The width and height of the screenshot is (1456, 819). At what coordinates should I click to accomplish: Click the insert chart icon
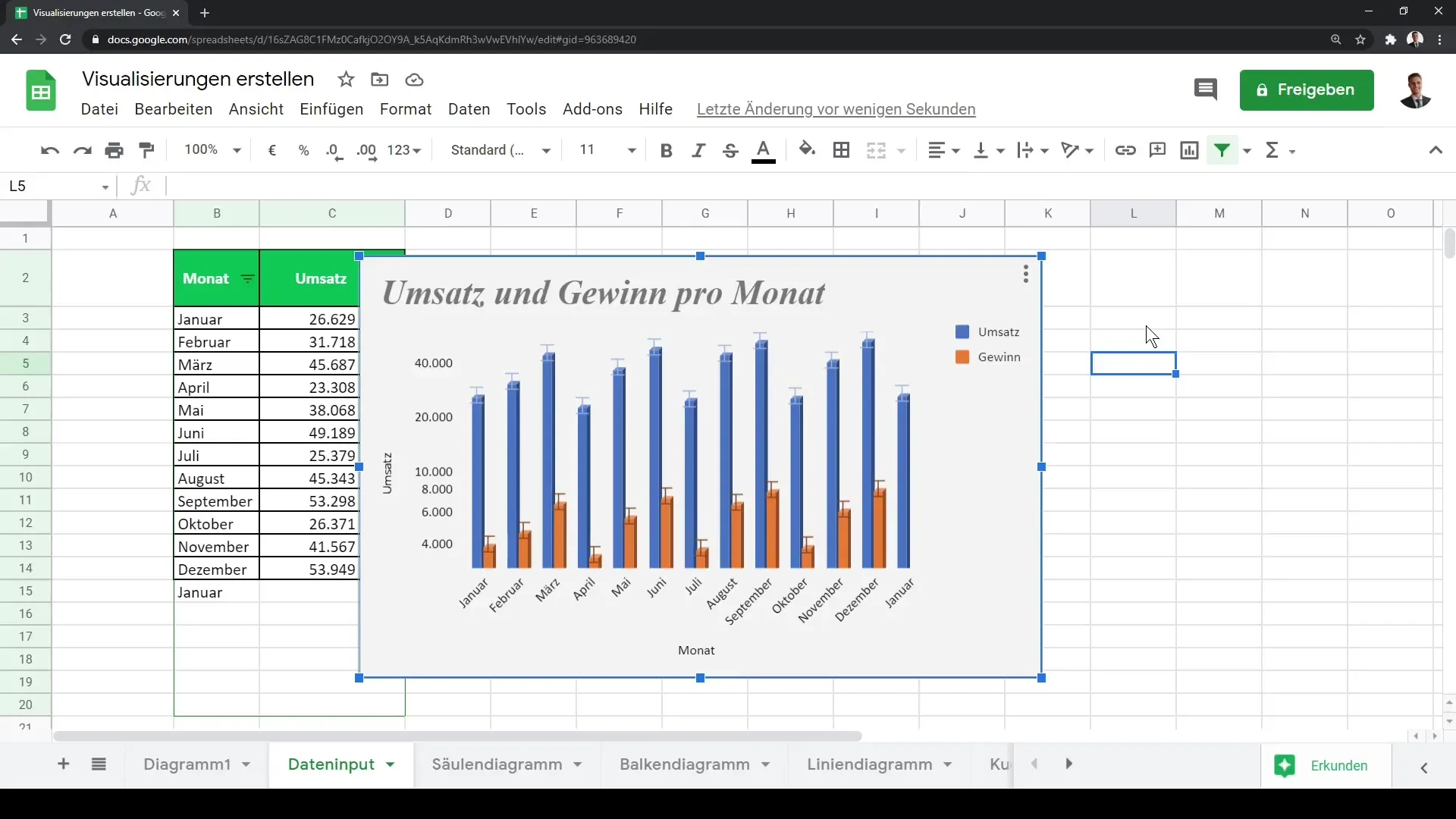pos(1190,150)
